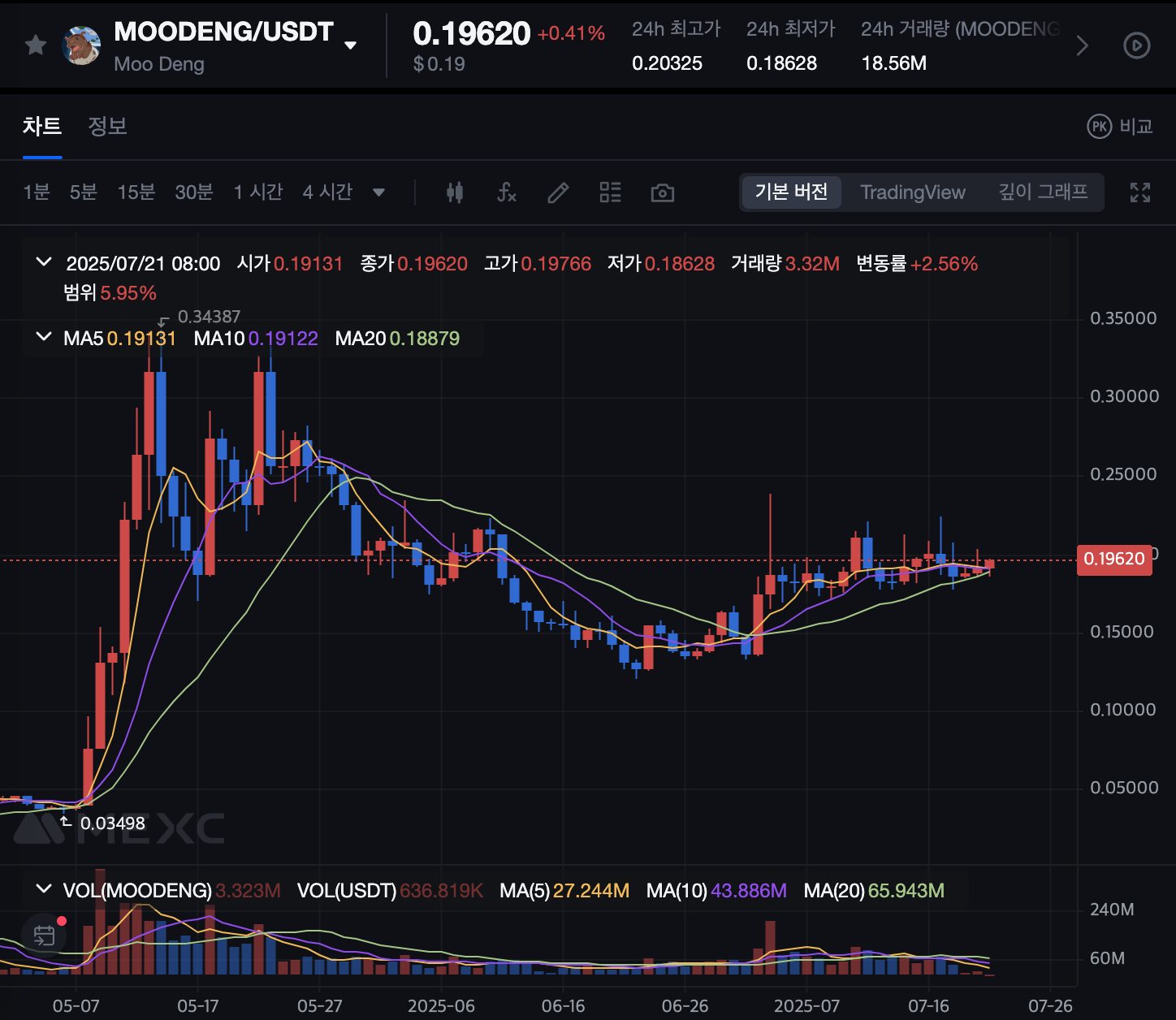
Task: Open the fx indicators menu
Action: tap(506, 192)
